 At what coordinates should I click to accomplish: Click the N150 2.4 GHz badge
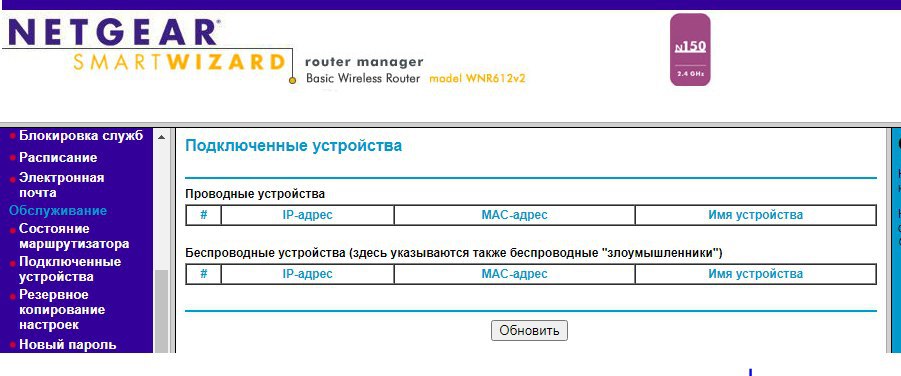(x=690, y=50)
